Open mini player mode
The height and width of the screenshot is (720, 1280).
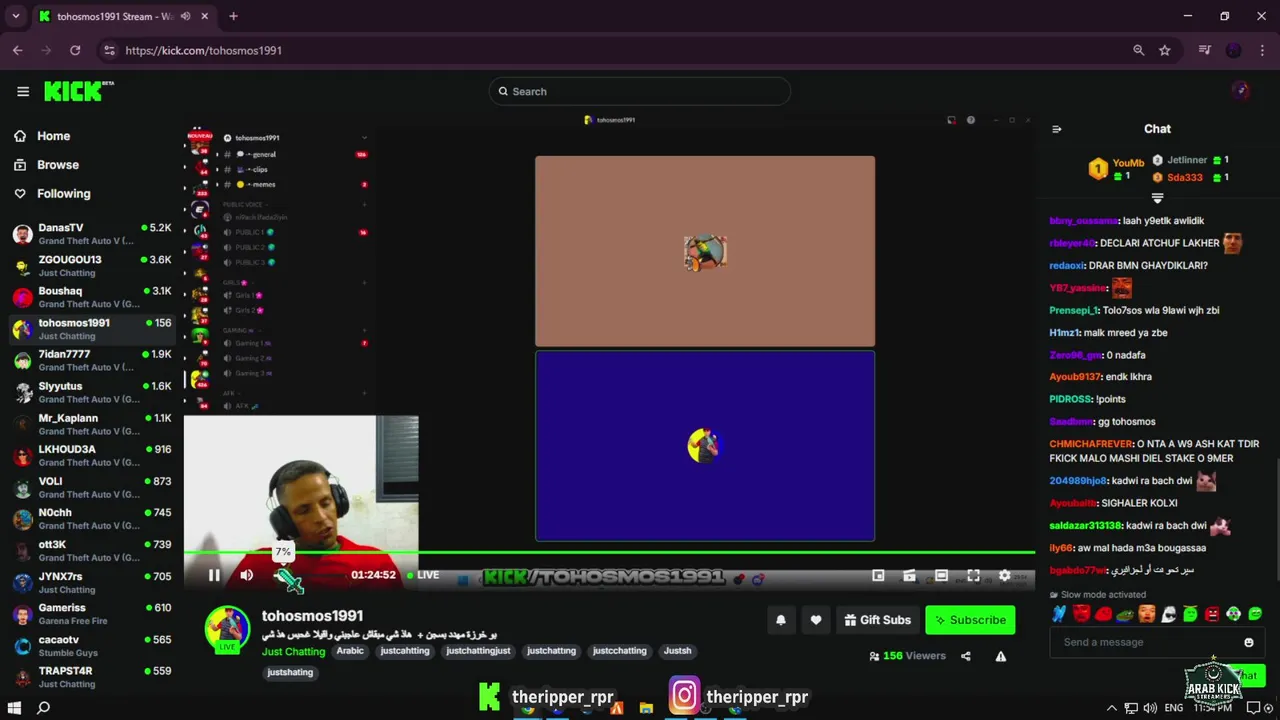[x=878, y=575]
